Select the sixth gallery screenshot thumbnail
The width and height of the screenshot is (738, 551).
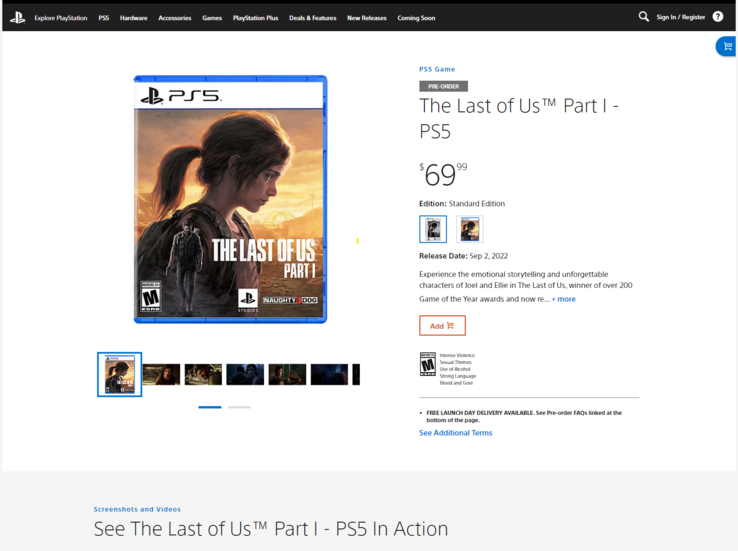tap(329, 375)
